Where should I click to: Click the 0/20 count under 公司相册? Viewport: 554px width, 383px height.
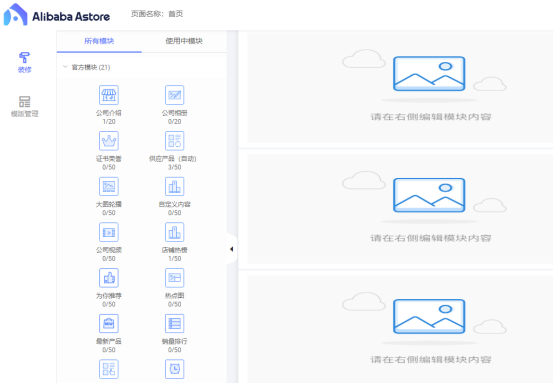pos(175,122)
